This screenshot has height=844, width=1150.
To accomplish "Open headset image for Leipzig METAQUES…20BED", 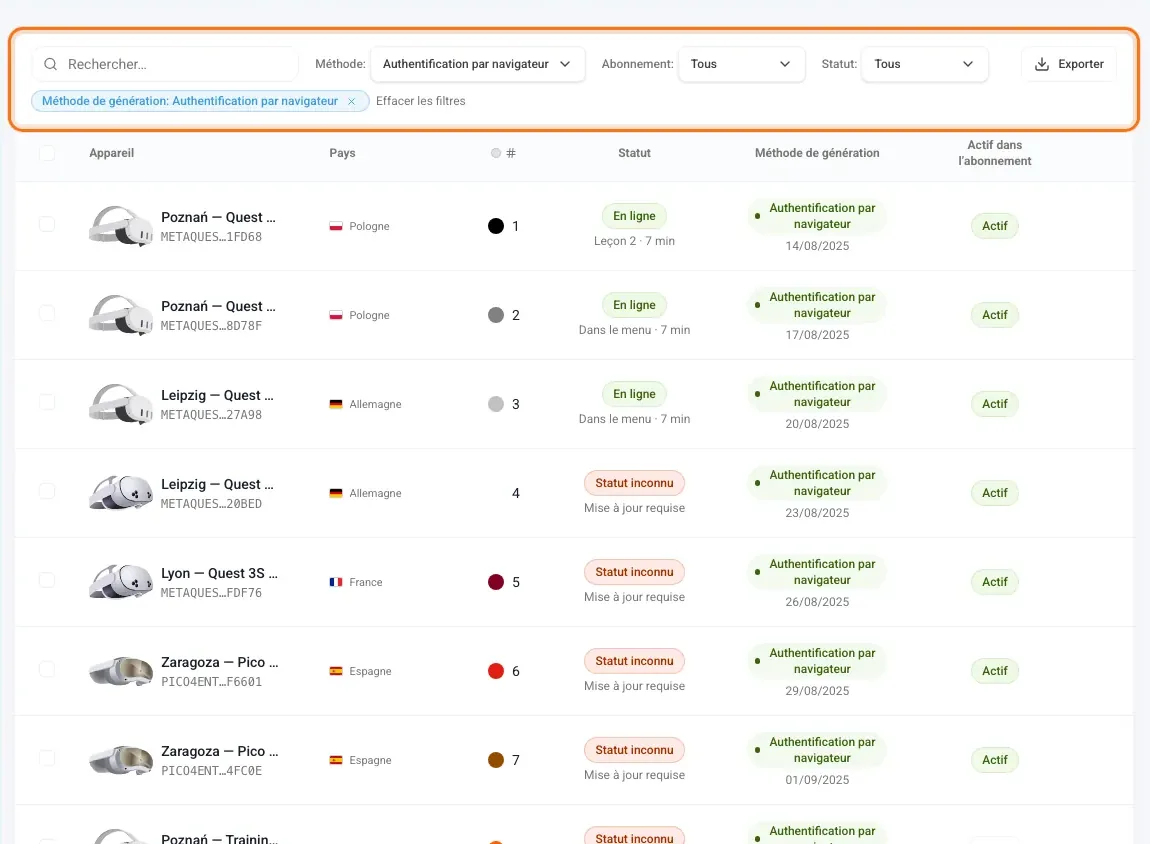I will [120, 493].
